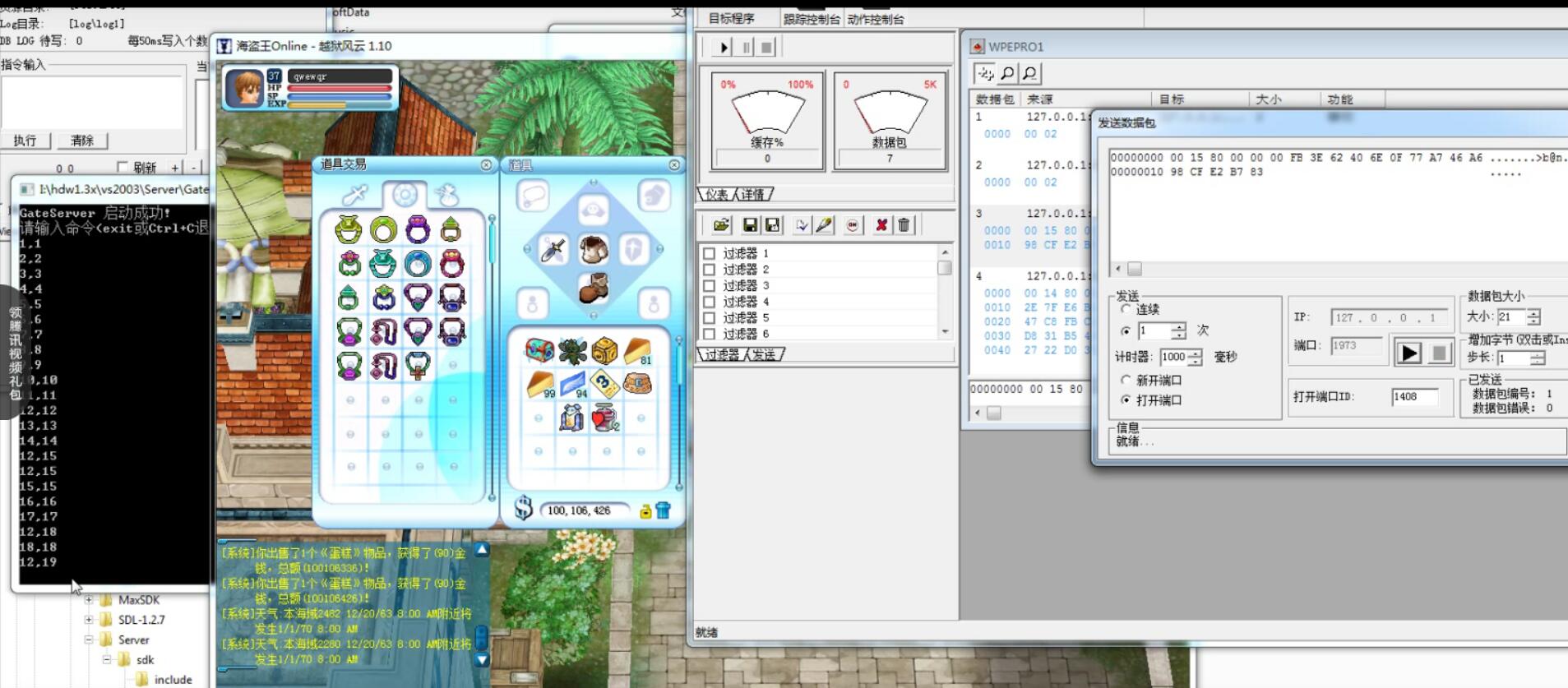1568x688 pixels.
Task: Click the filter list scroll-down arrow
Action: [x=945, y=332]
